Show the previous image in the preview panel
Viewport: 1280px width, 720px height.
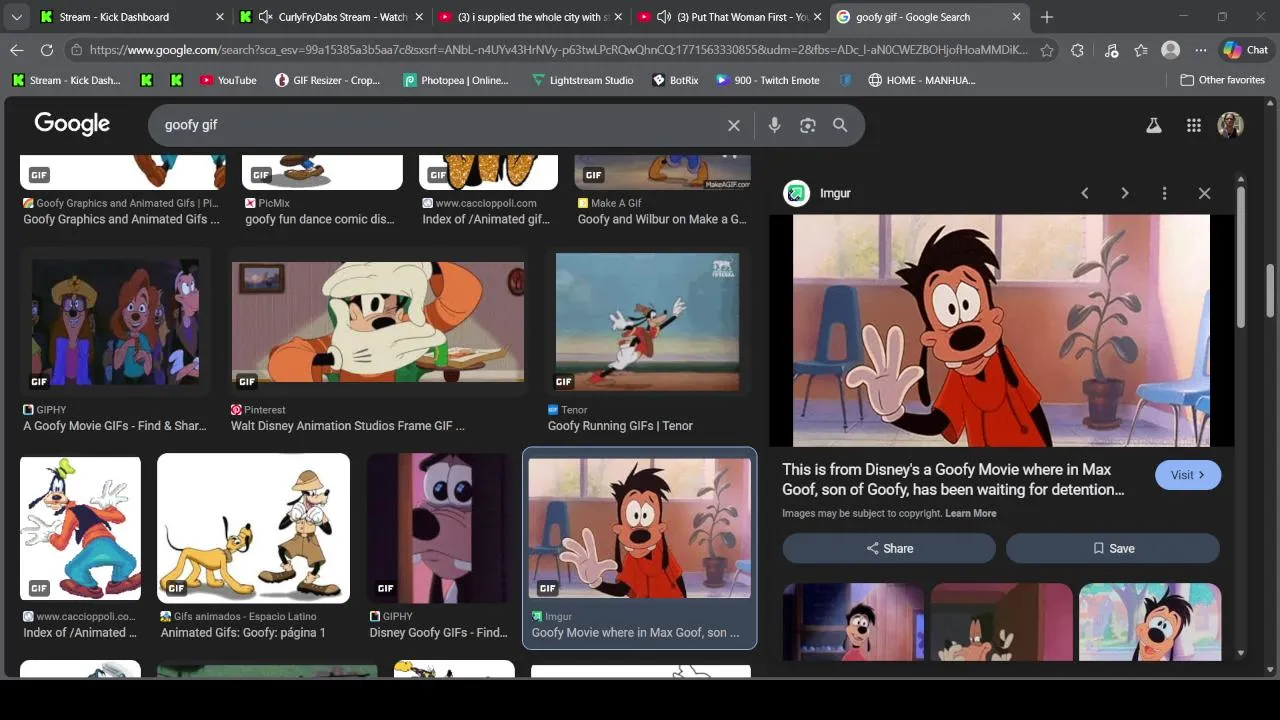[1085, 193]
